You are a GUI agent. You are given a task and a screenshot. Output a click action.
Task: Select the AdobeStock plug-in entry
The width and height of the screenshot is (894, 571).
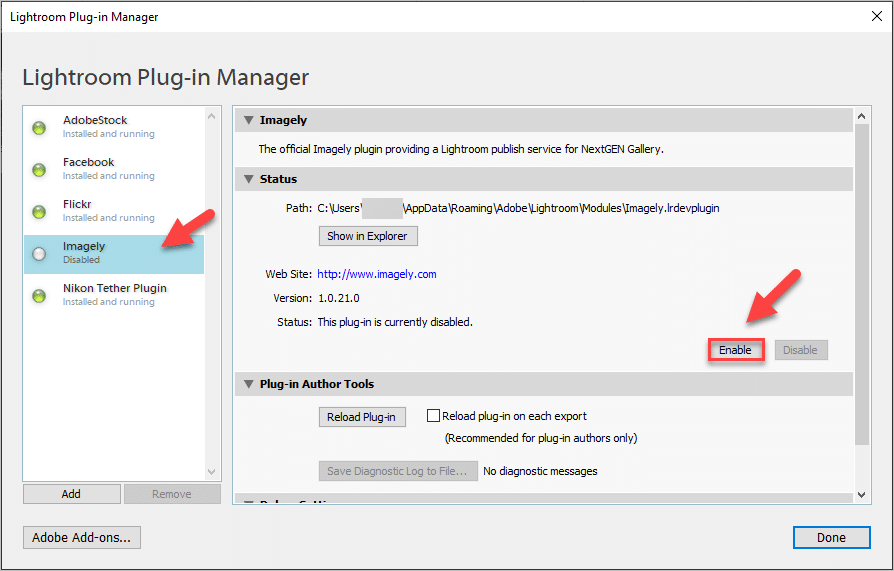coord(114,127)
